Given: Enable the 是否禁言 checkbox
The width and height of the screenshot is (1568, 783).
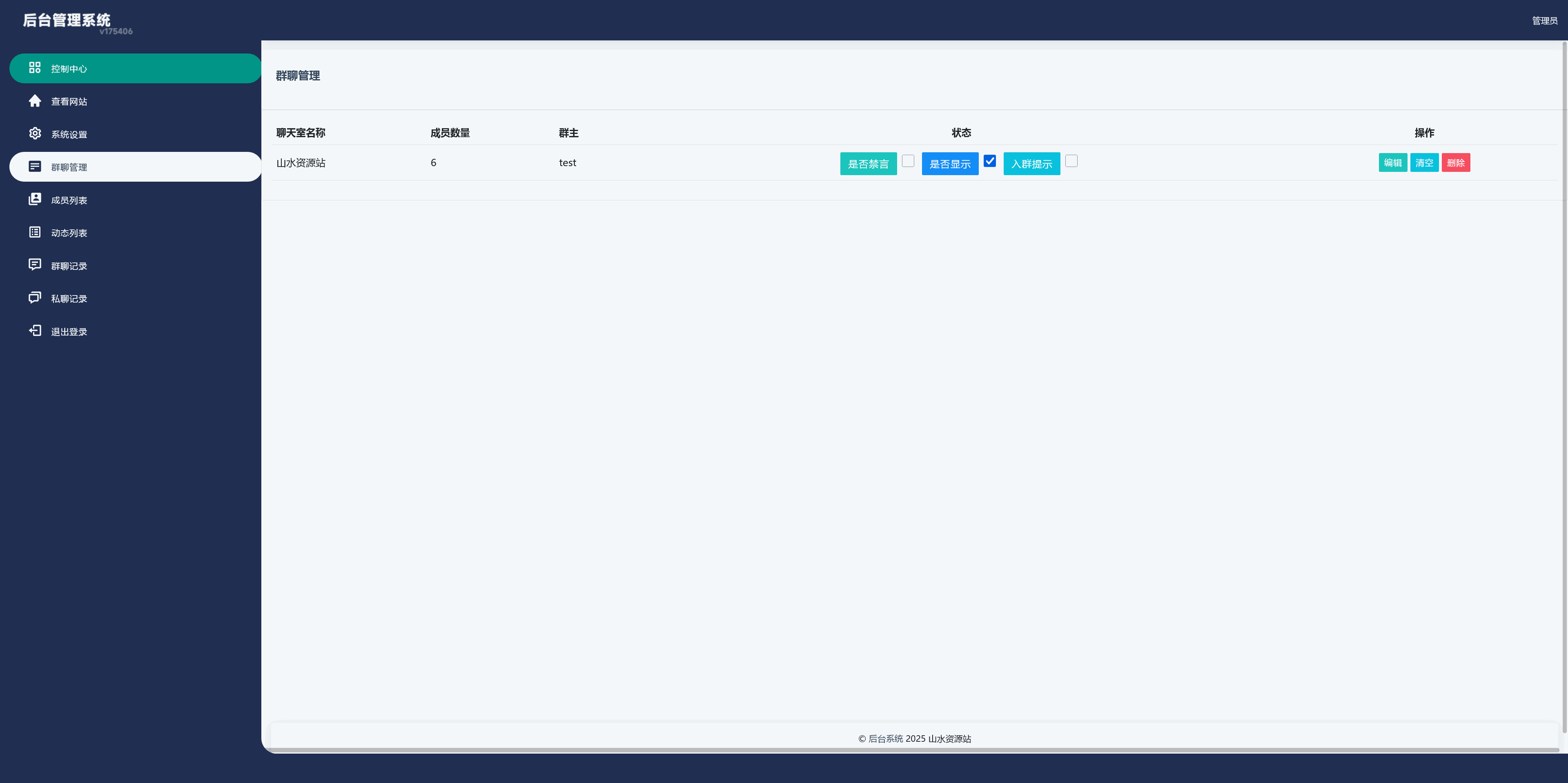Looking at the screenshot, I should click(908, 160).
